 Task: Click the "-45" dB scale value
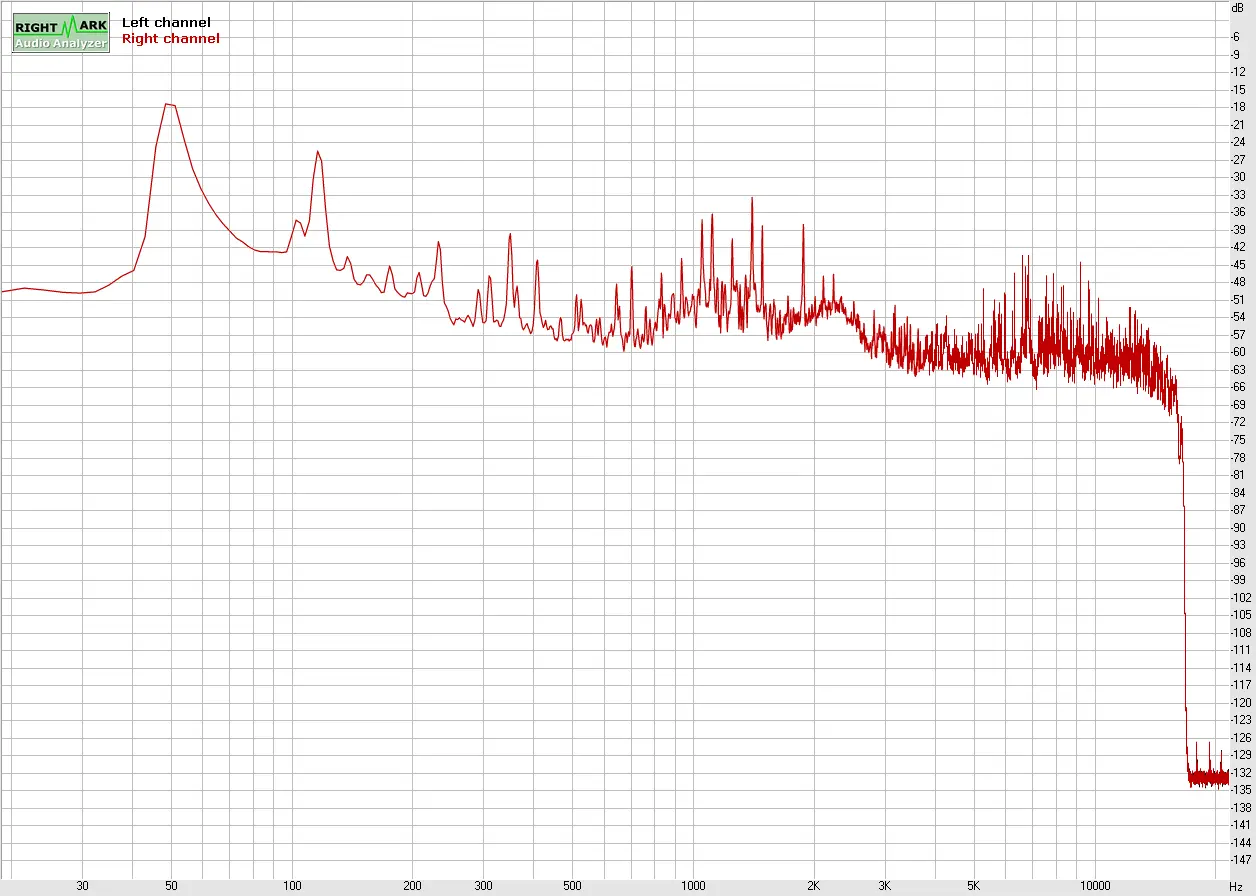(x=1241, y=264)
